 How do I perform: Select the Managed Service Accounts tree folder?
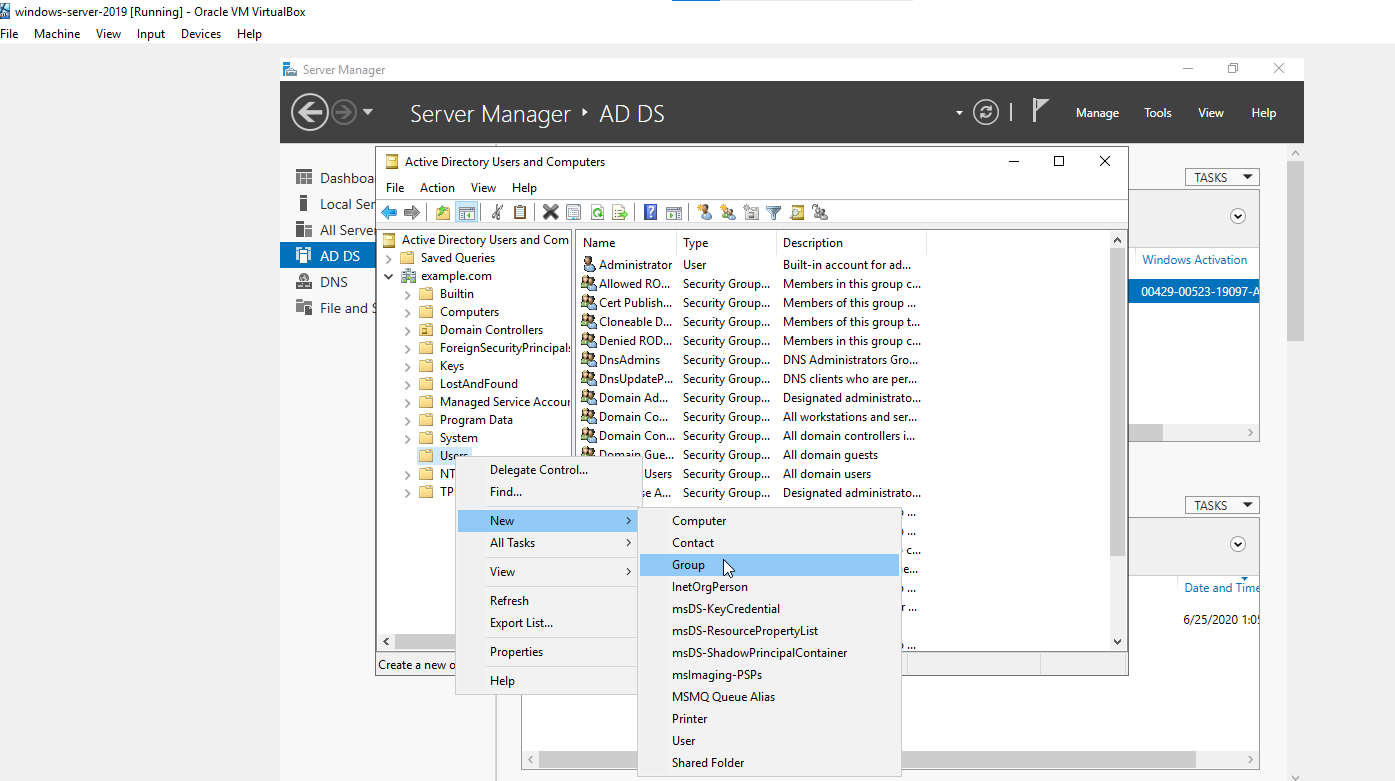point(494,402)
